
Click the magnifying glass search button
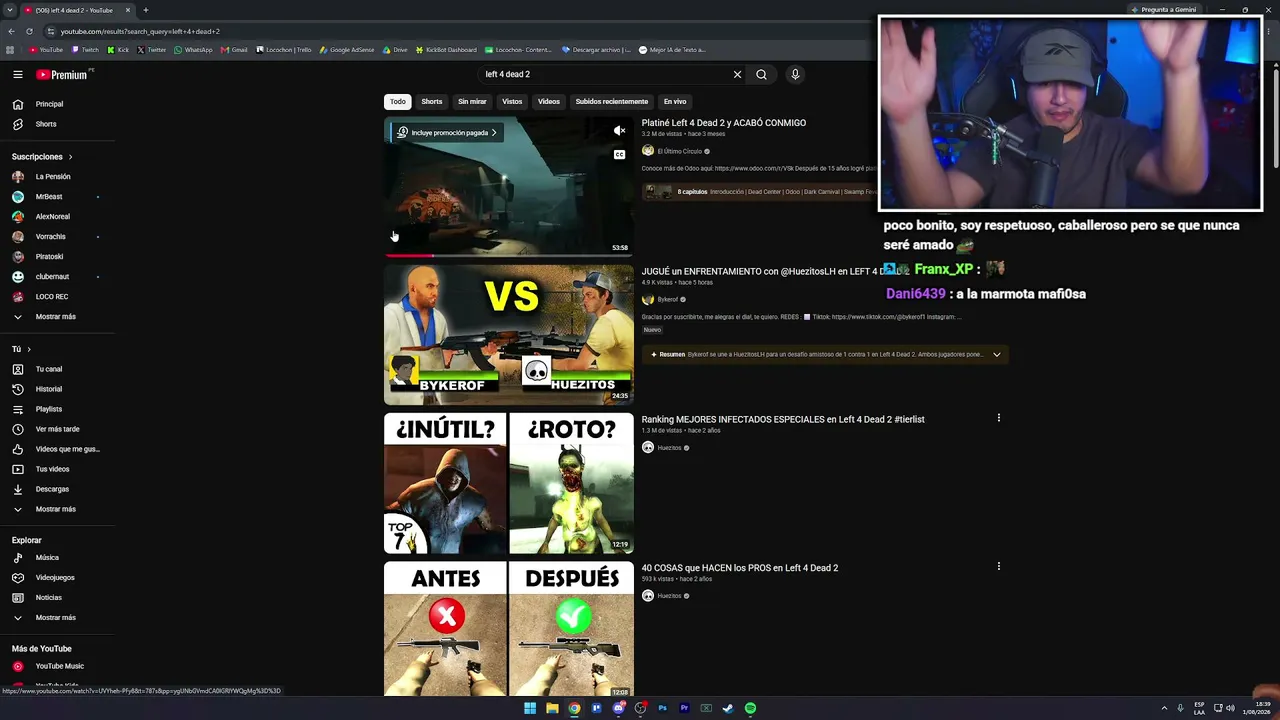tap(761, 74)
